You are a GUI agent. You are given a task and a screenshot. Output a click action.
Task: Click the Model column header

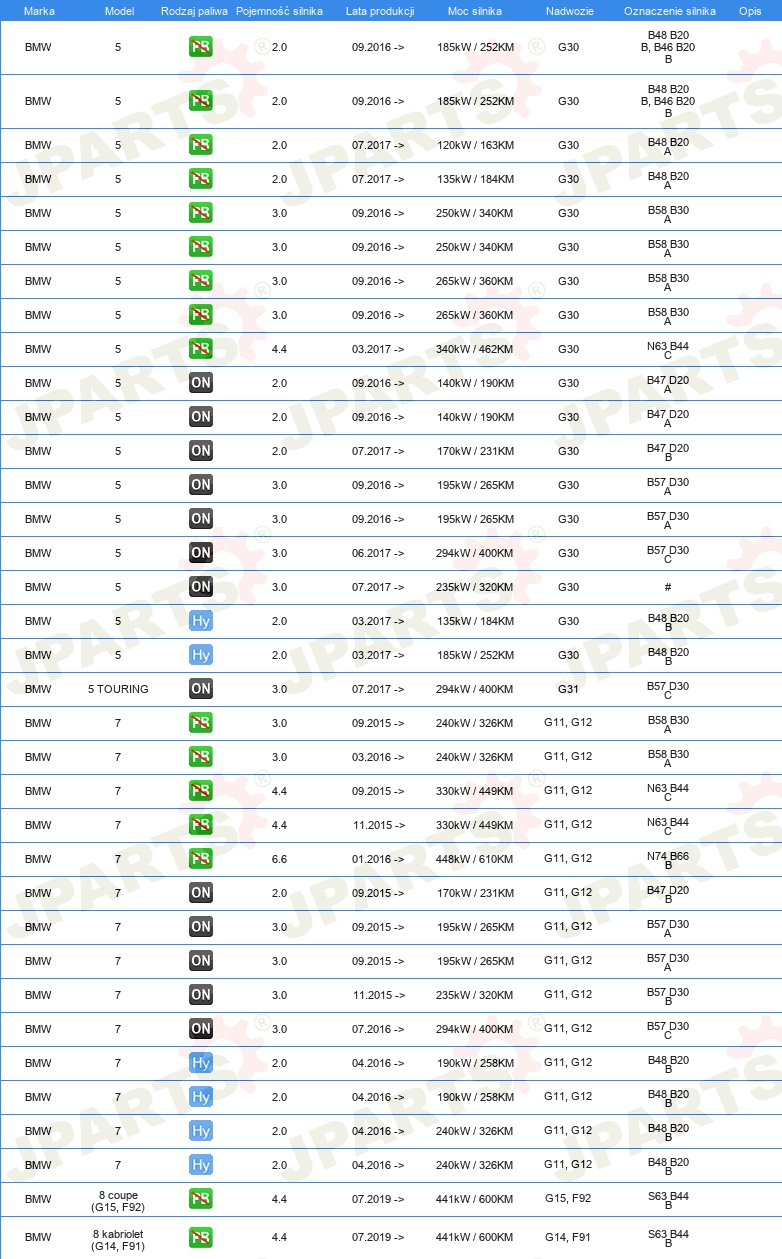click(118, 11)
